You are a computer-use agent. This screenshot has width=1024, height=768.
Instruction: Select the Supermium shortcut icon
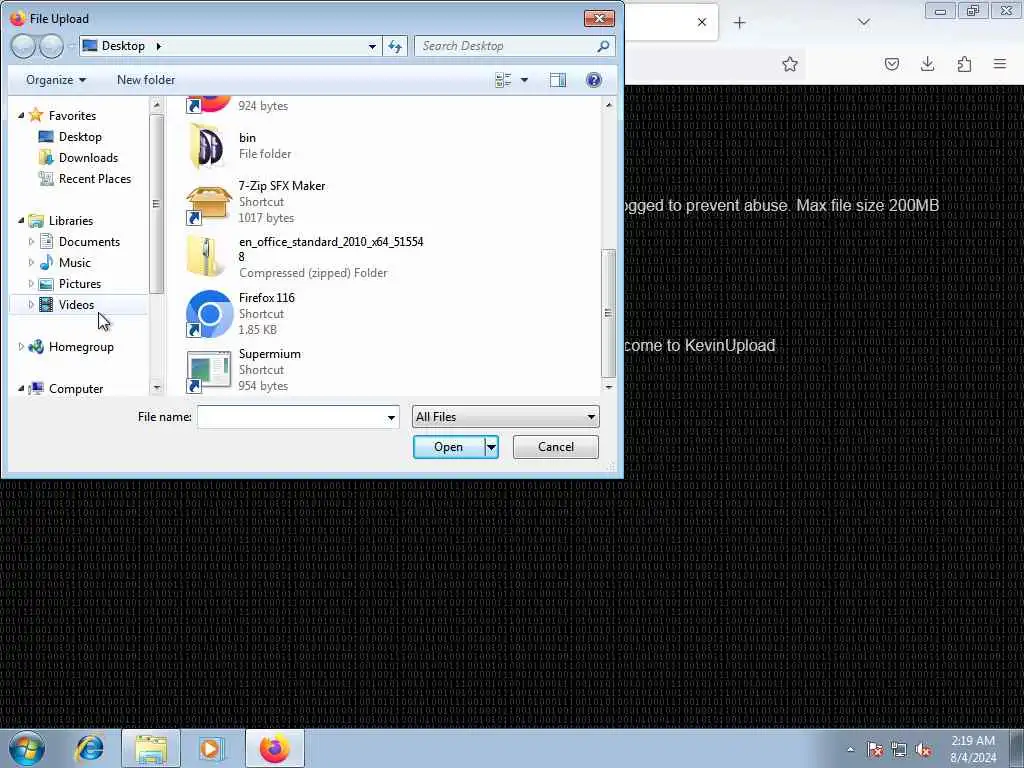[x=209, y=370]
